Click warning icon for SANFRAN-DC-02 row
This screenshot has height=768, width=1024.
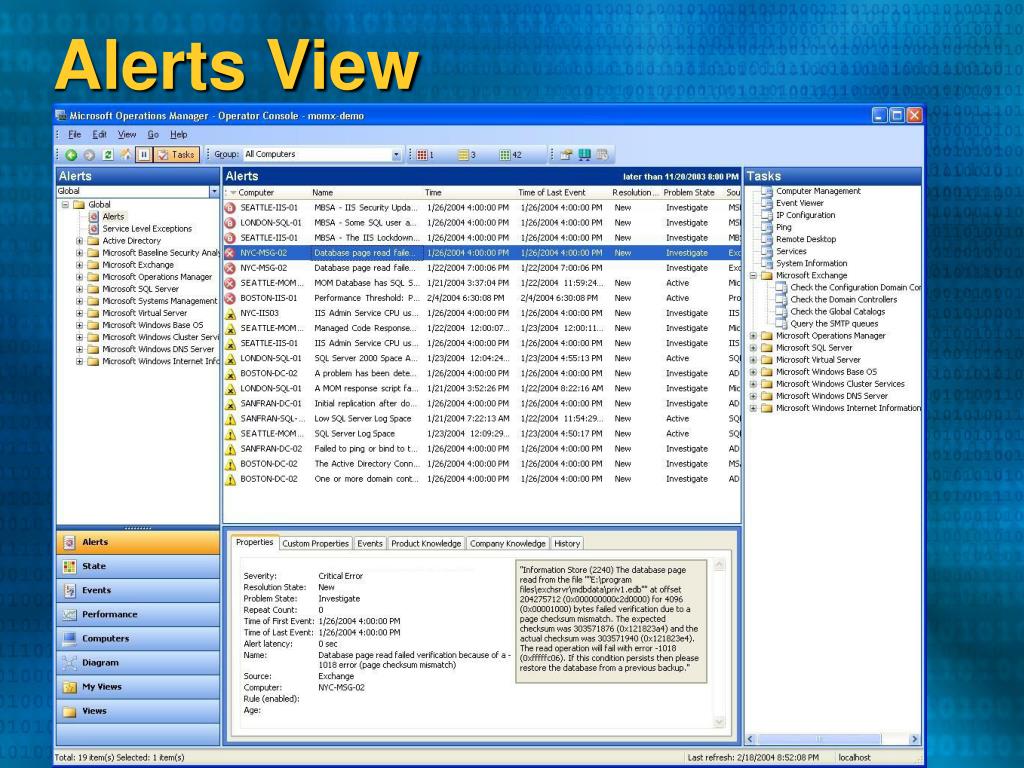(230, 449)
